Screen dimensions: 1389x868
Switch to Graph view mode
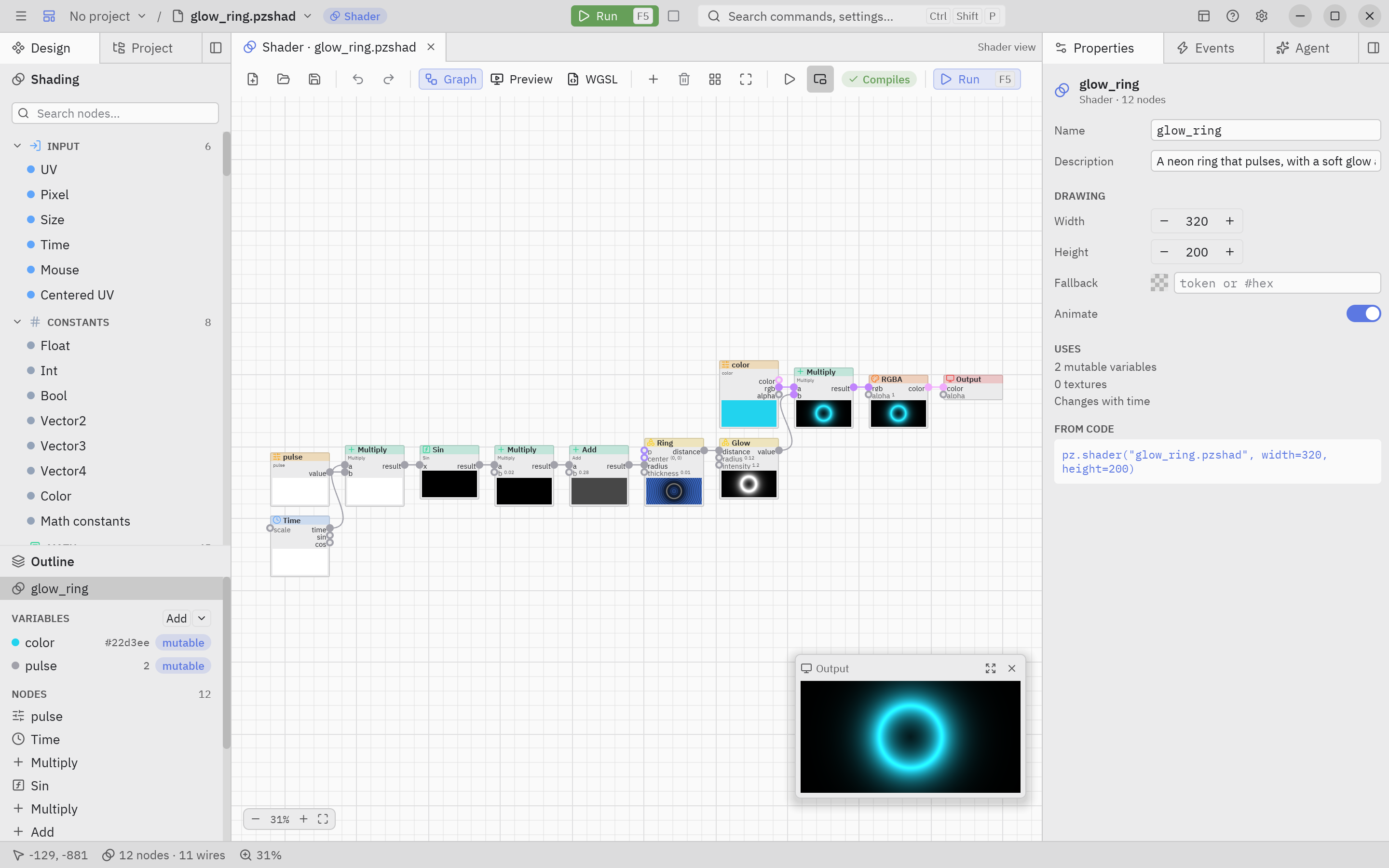click(x=450, y=79)
